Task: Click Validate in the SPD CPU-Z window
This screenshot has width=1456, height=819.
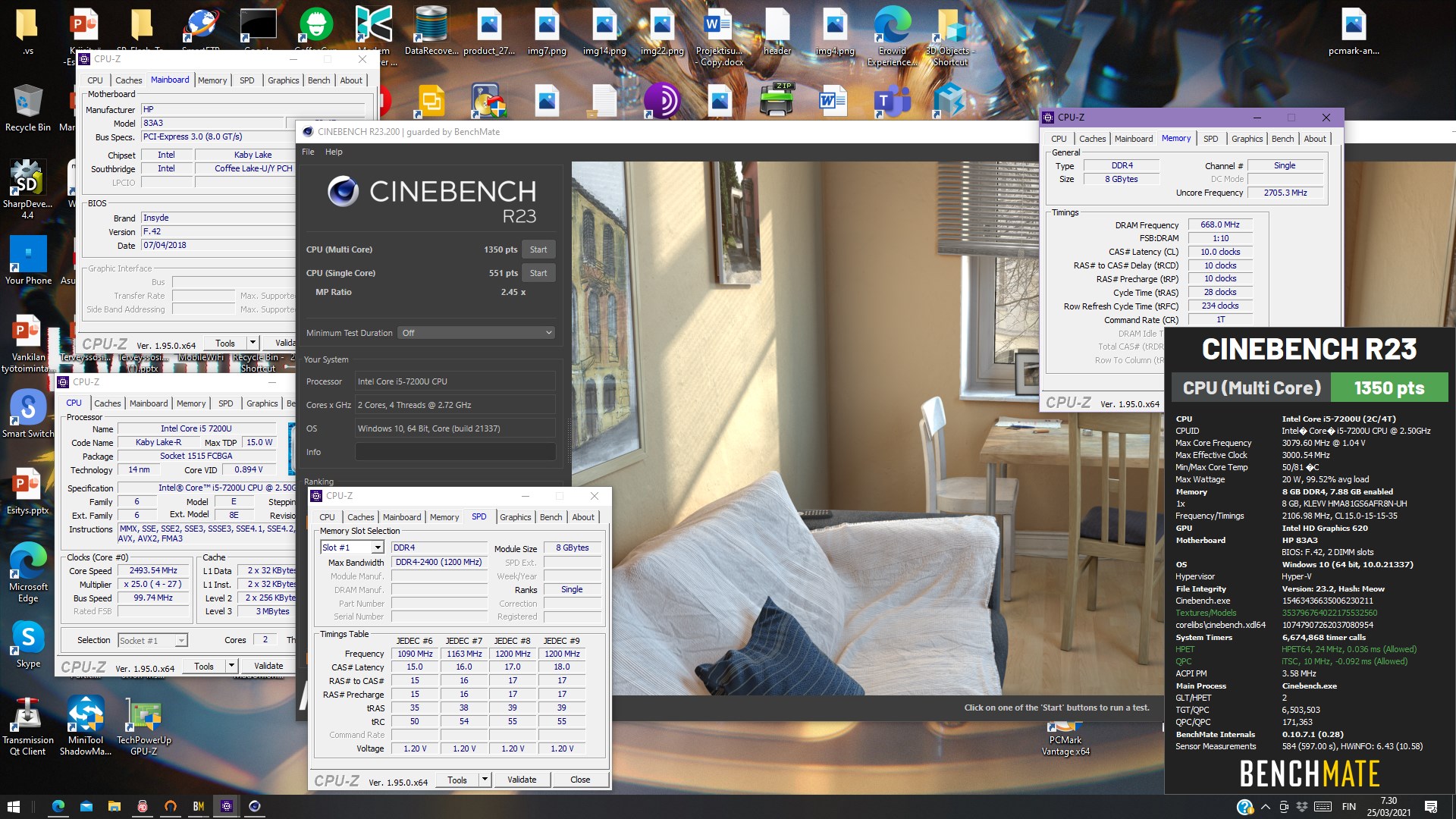Action: click(x=522, y=780)
